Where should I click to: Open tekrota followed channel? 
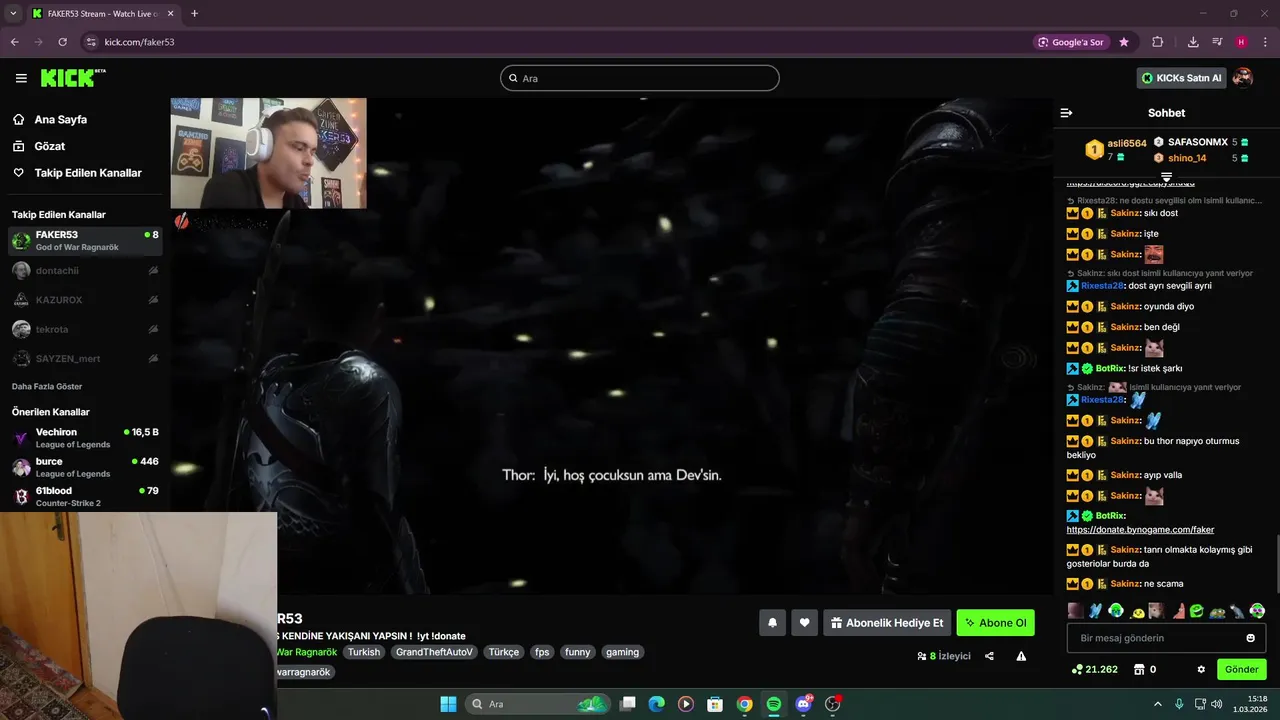[x=84, y=329]
